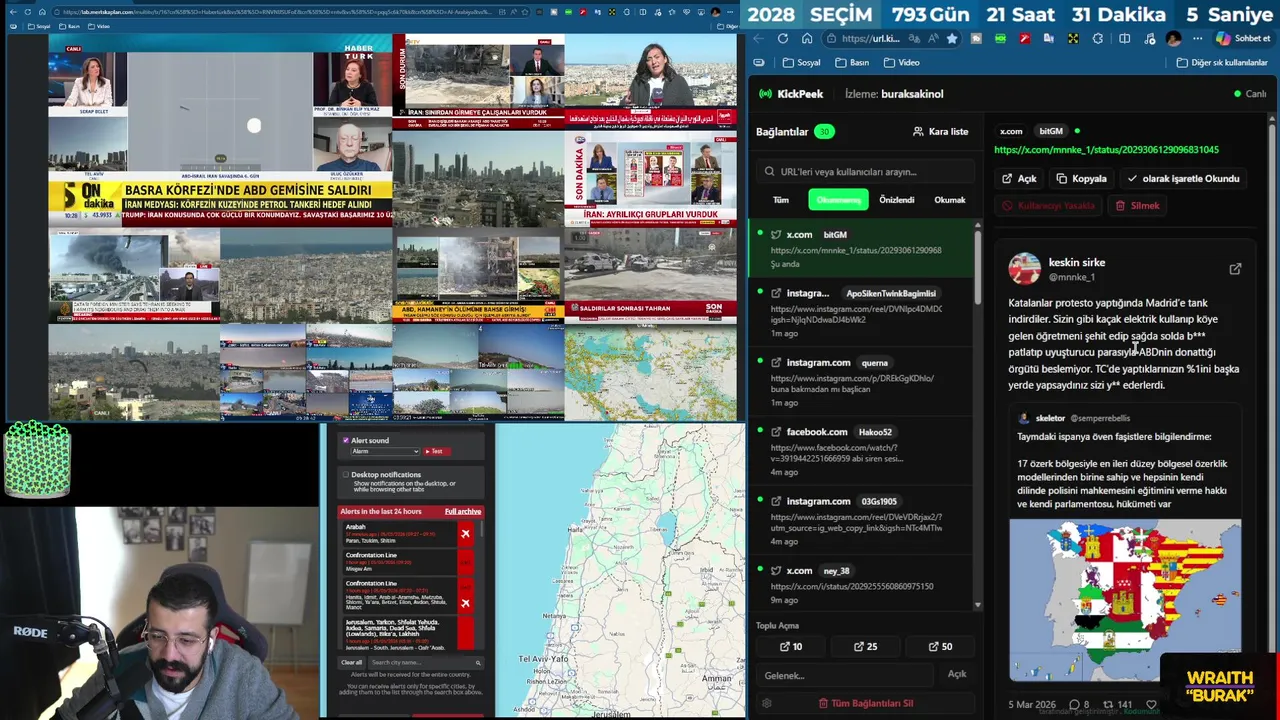The image size is (1280, 720).
Task: Open the Sosyal bookmarks folder
Action: point(802,62)
